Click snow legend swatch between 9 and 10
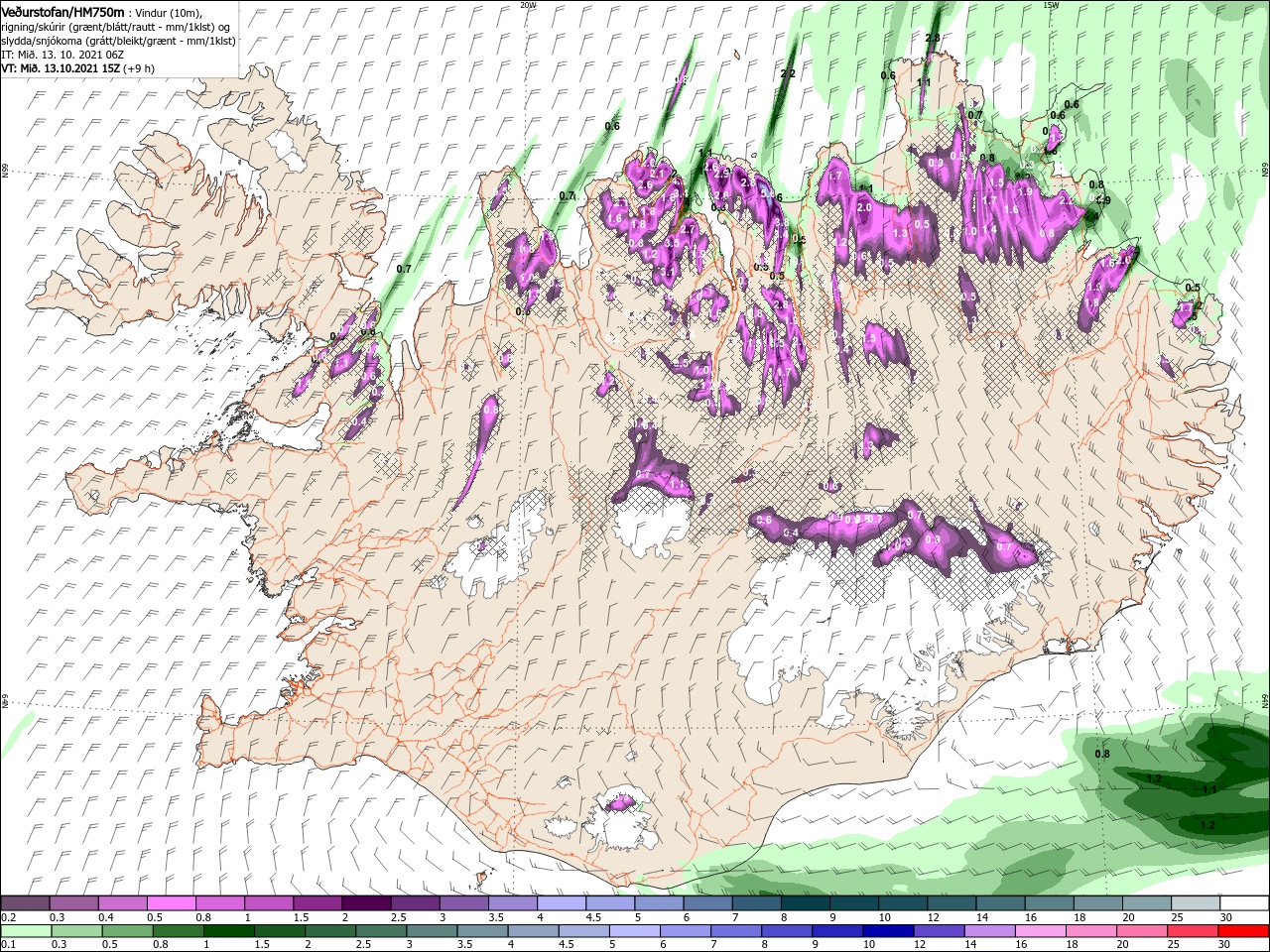The height and width of the screenshot is (952, 1270). click(853, 903)
